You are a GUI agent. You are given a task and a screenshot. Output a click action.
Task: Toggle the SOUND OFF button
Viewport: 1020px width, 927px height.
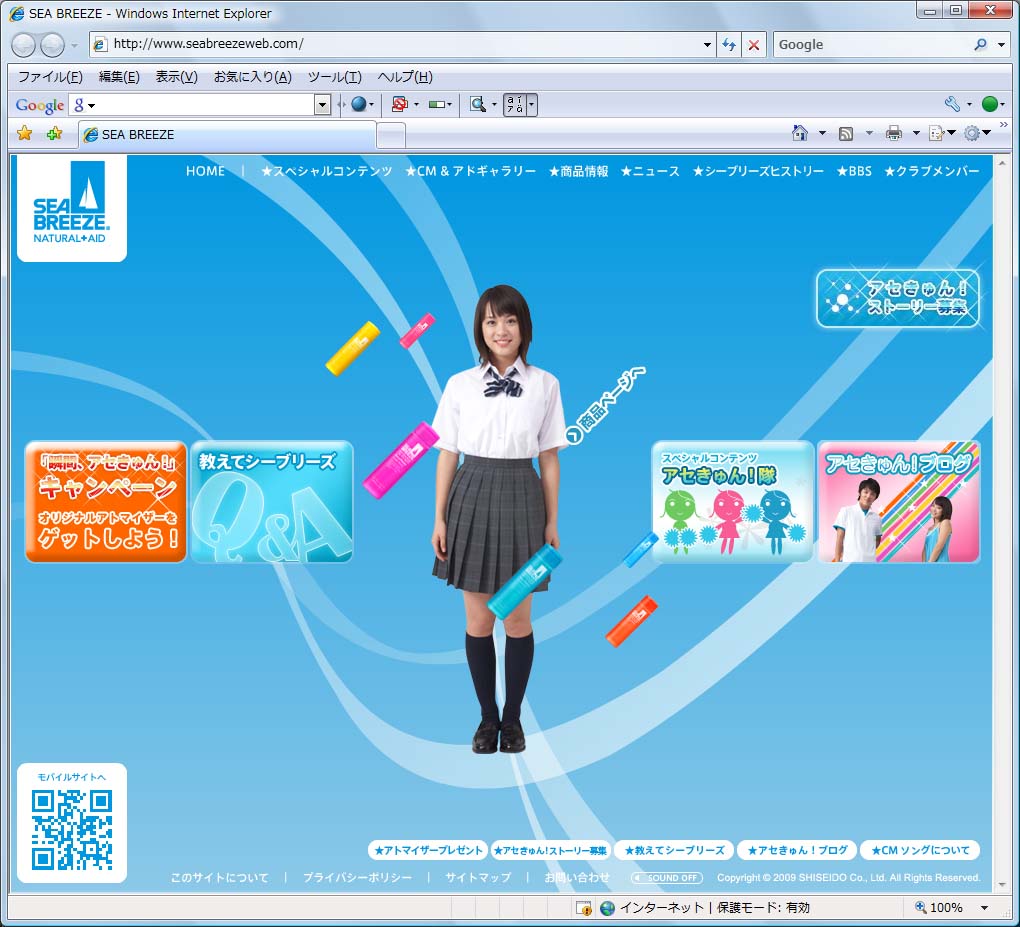click(x=667, y=878)
